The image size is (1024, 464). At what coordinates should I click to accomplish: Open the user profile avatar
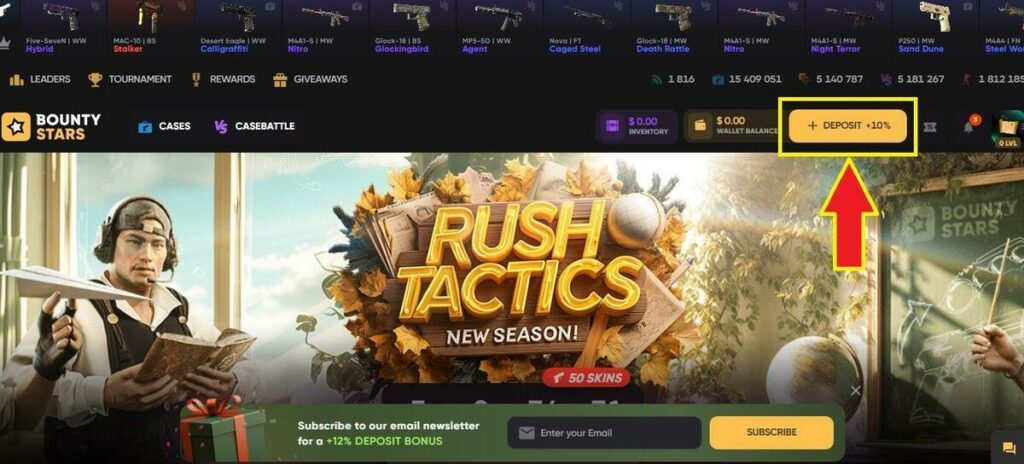1007,127
